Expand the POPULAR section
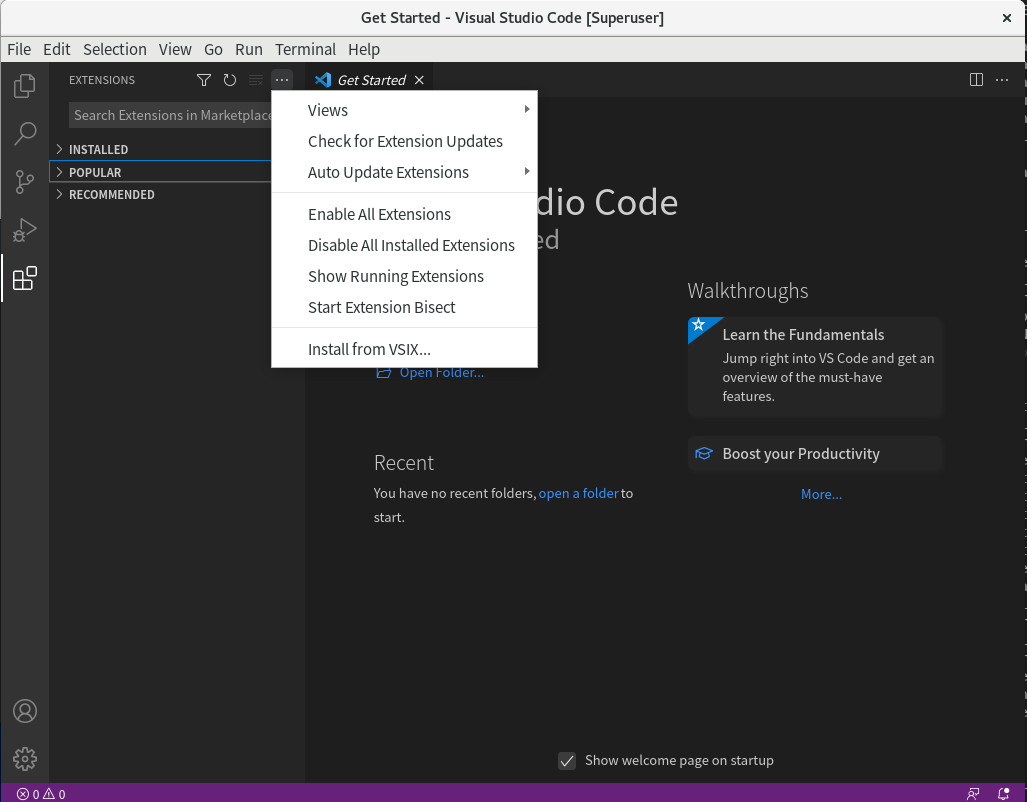This screenshot has width=1027, height=802. pyautogui.click(x=160, y=172)
